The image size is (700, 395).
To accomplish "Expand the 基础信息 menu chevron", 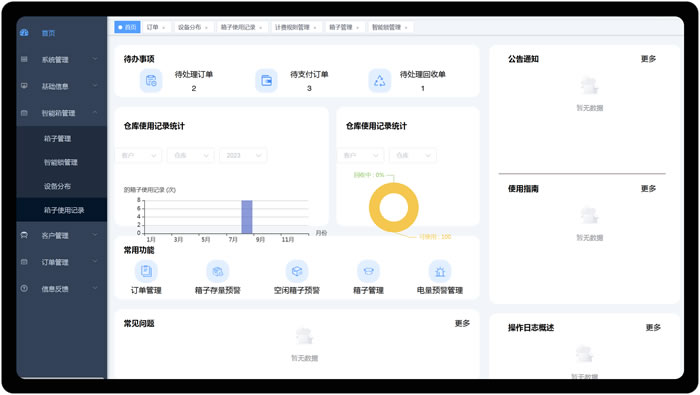I will (x=95, y=86).
